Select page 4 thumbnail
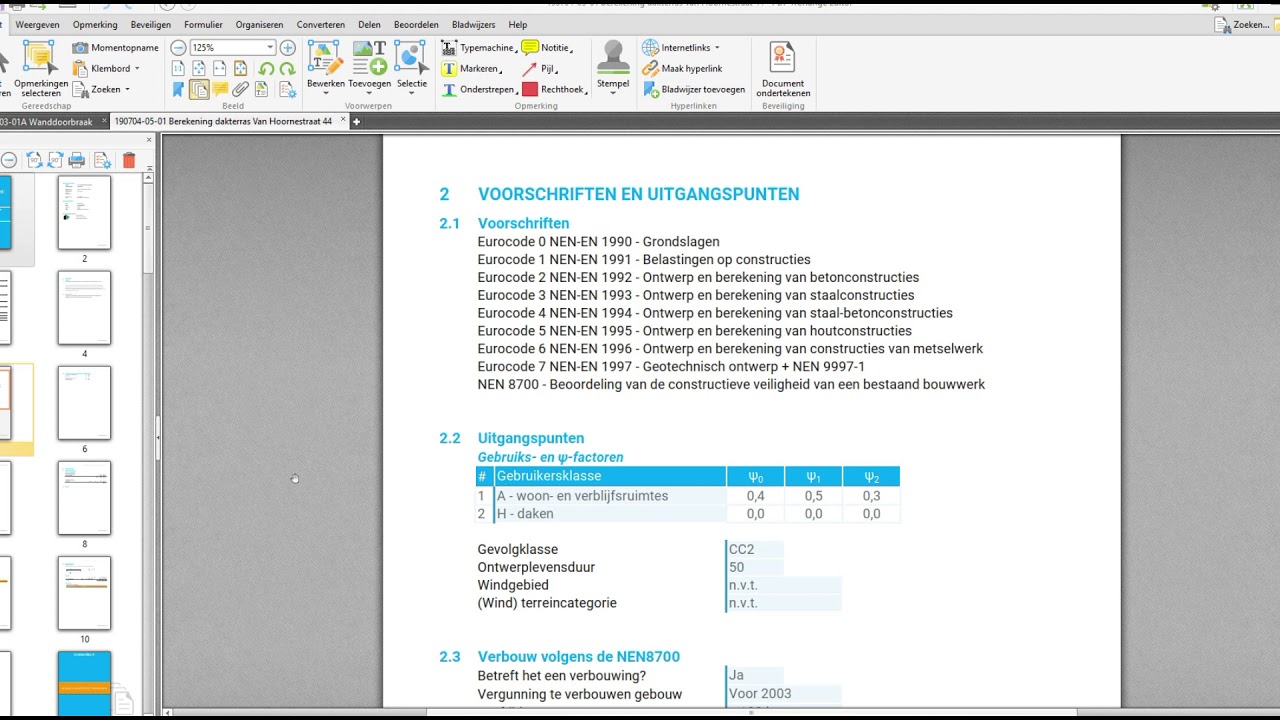The height and width of the screenshot is (720, 1280). (x=84, y=308)
